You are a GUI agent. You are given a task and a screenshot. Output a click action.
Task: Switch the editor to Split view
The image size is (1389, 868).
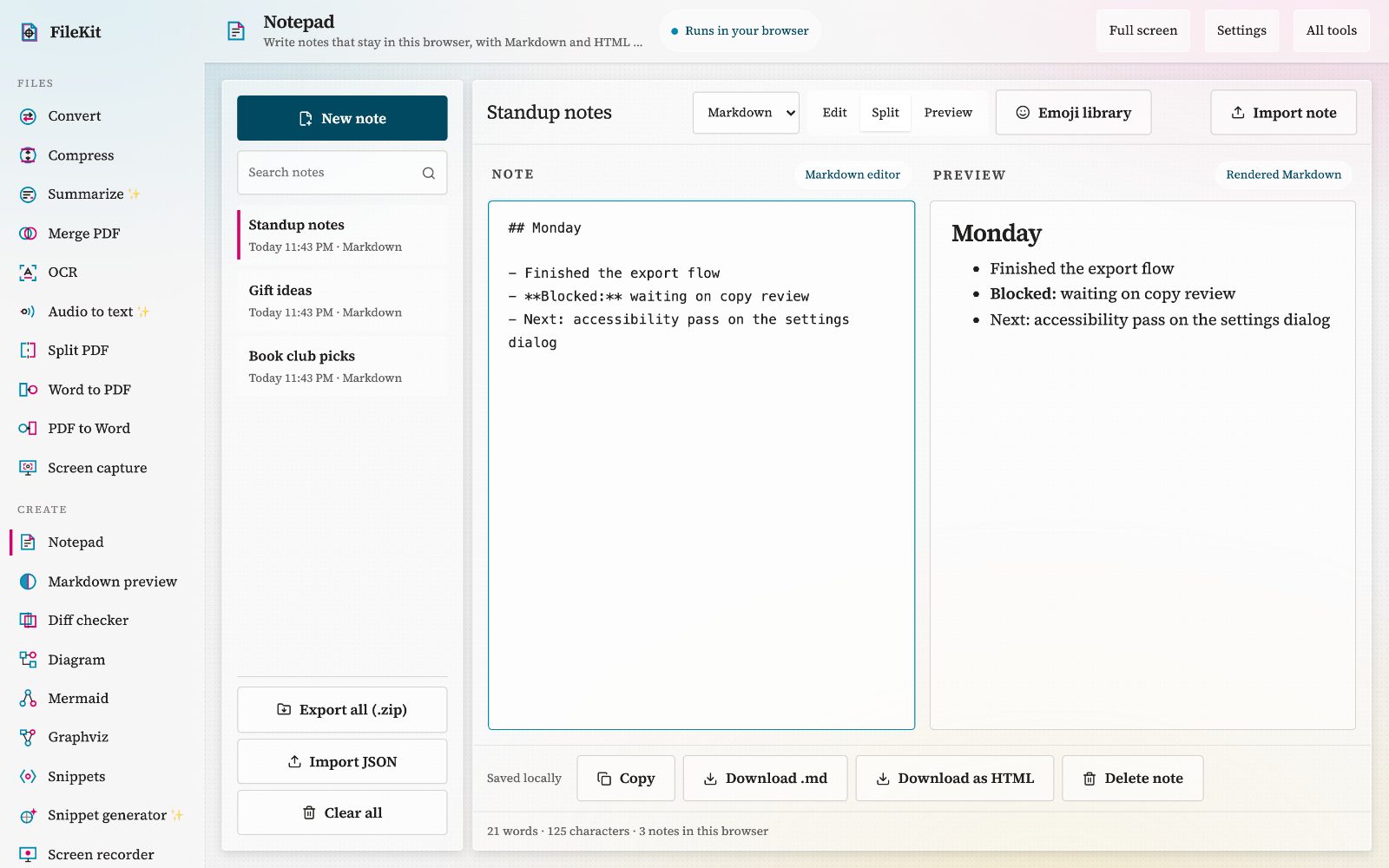(x=885, y=113)
